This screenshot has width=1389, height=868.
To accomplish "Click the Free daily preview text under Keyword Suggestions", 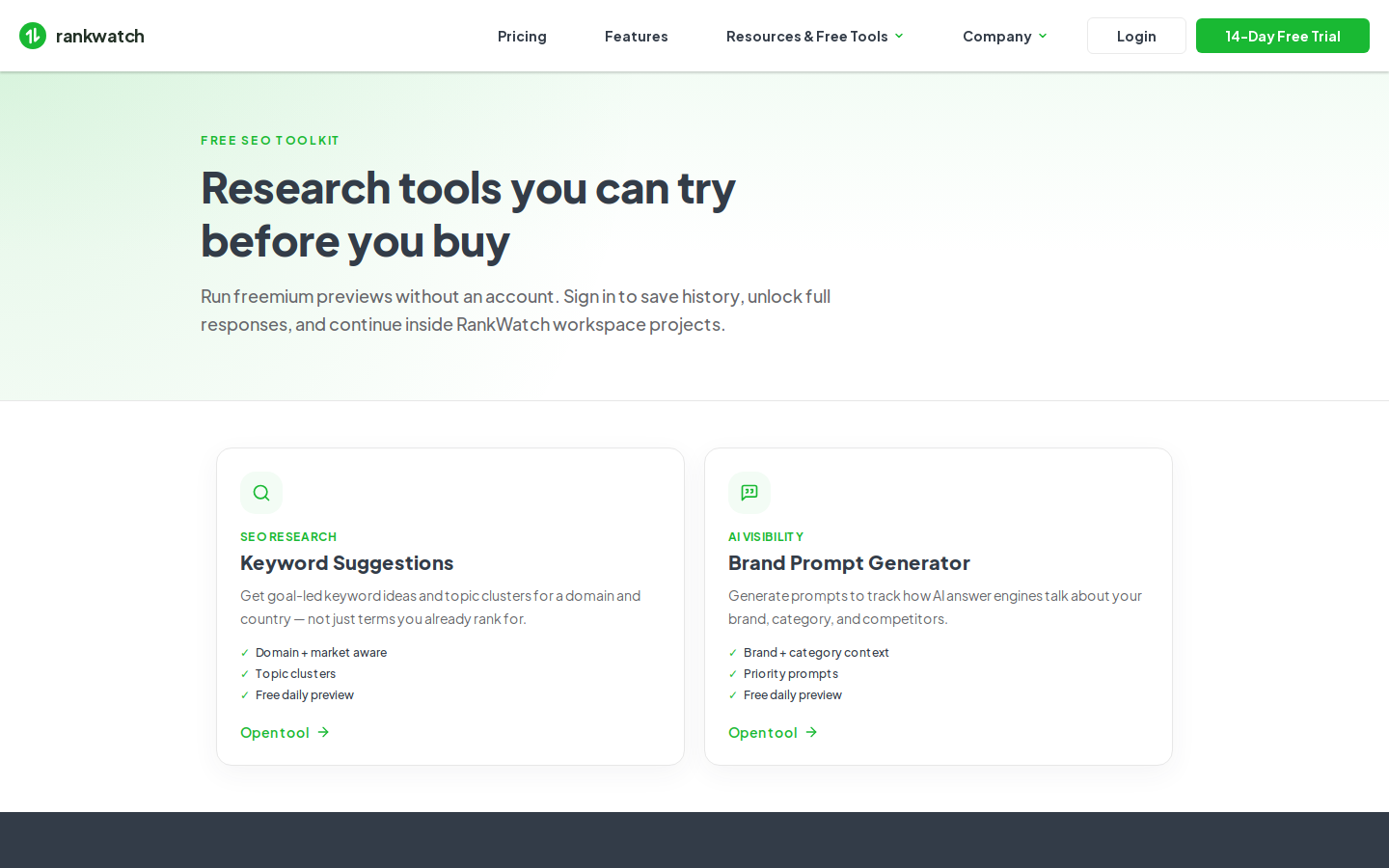I will click(305, 695).
